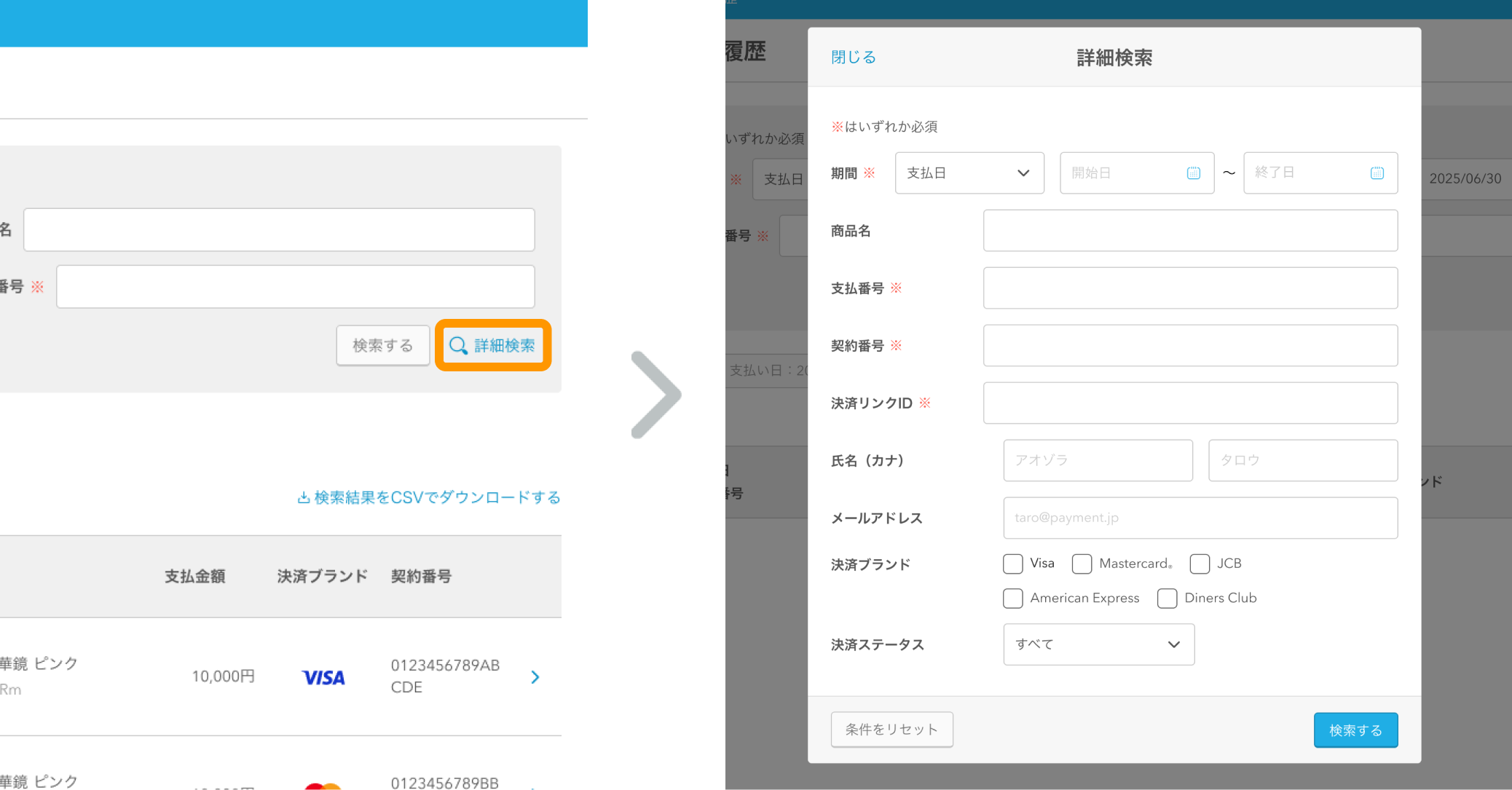Click the VISA brand logo in results

(x=323, y=677)
